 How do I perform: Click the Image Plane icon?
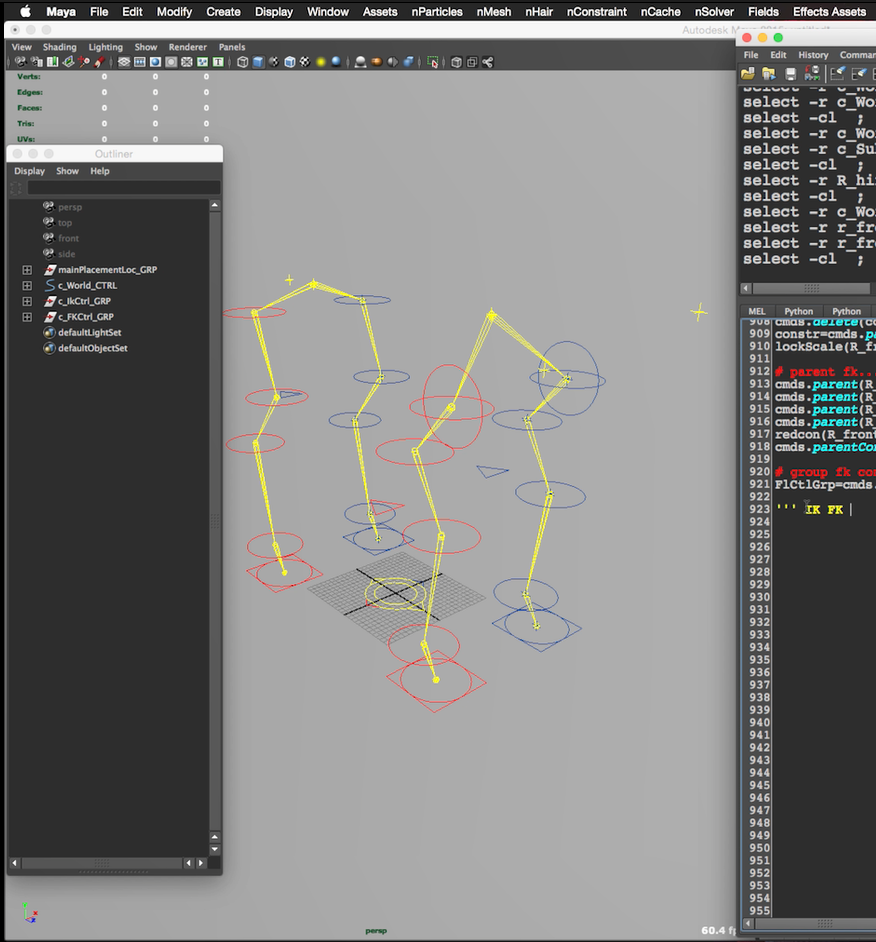pos(68,62)
